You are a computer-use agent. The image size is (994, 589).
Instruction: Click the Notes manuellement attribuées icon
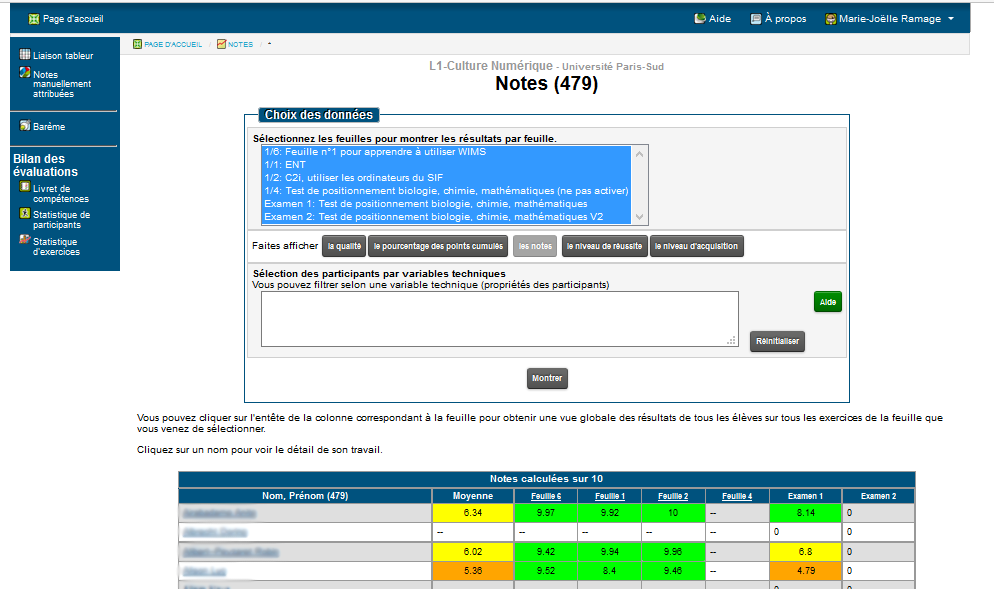(x=25, y=75)
